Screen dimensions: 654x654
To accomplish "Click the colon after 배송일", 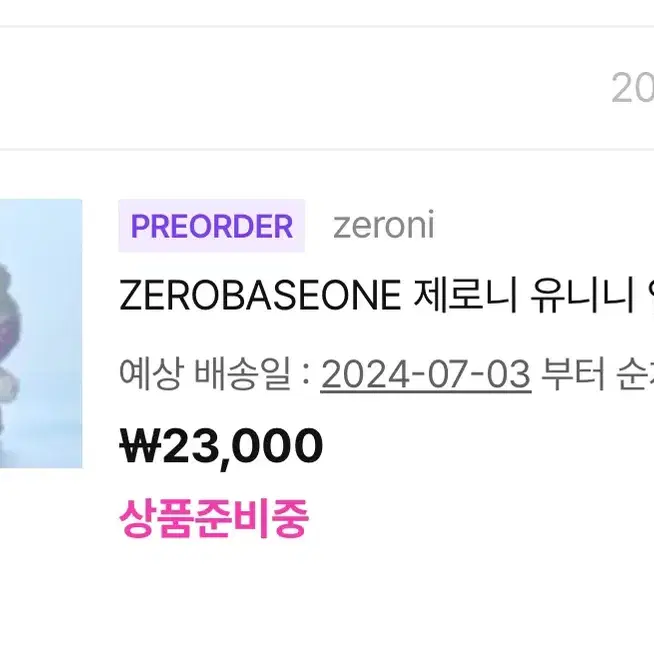I will coord(306,375).
